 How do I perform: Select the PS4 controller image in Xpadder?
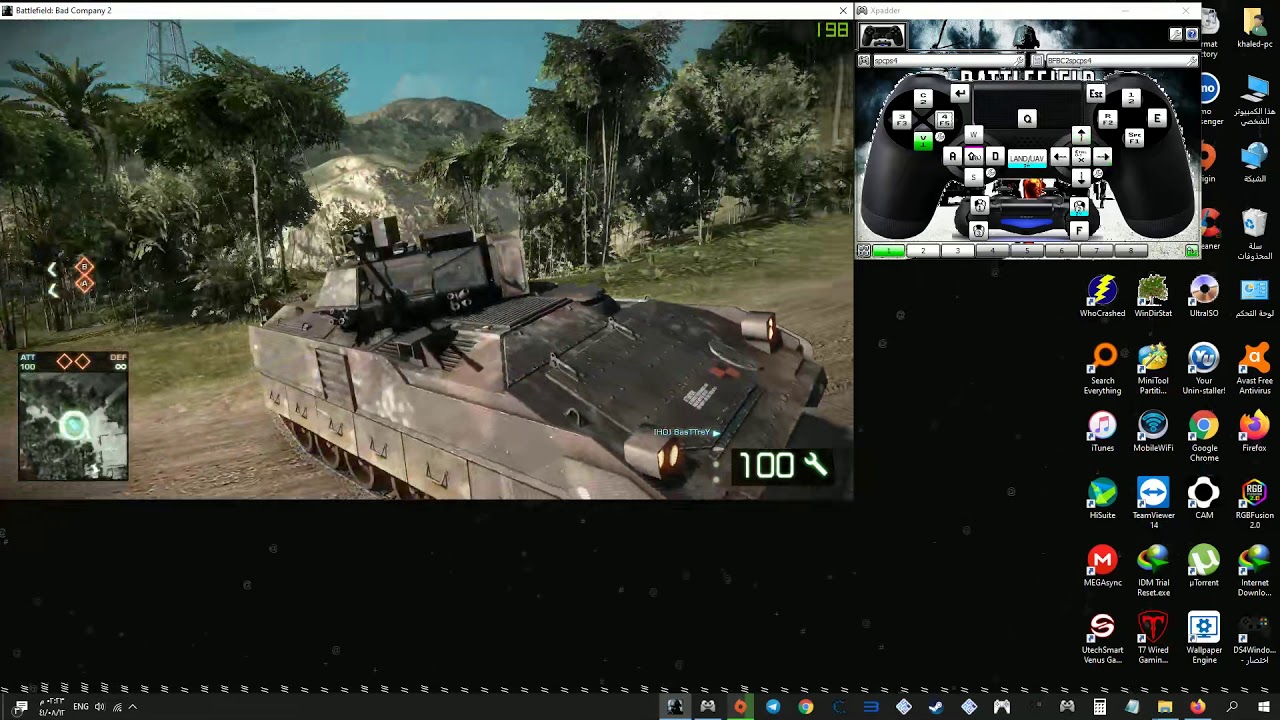coord(883,35)
